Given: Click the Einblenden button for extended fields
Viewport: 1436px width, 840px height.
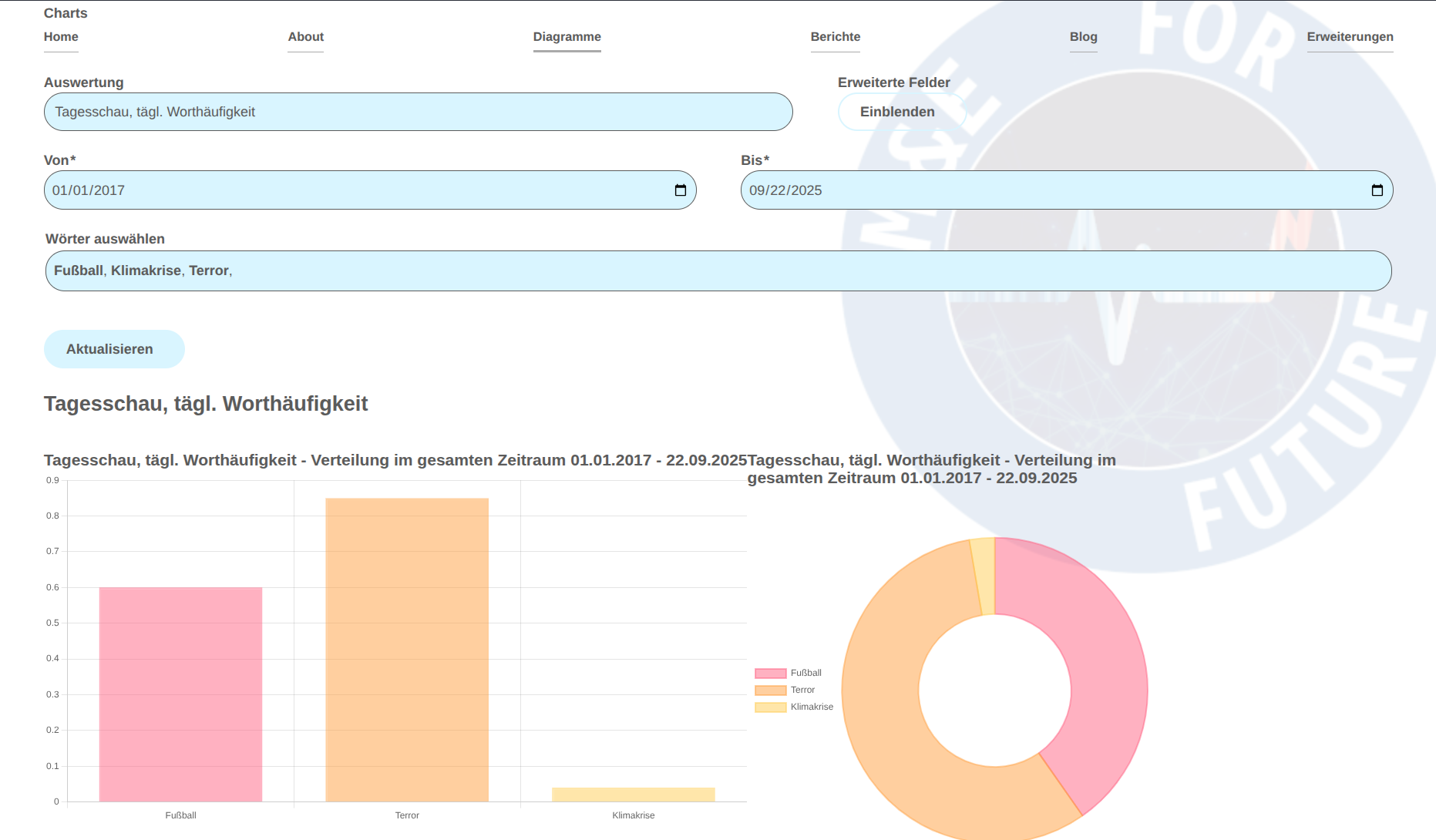Looking at the screenshot, I should pos(897,112).
